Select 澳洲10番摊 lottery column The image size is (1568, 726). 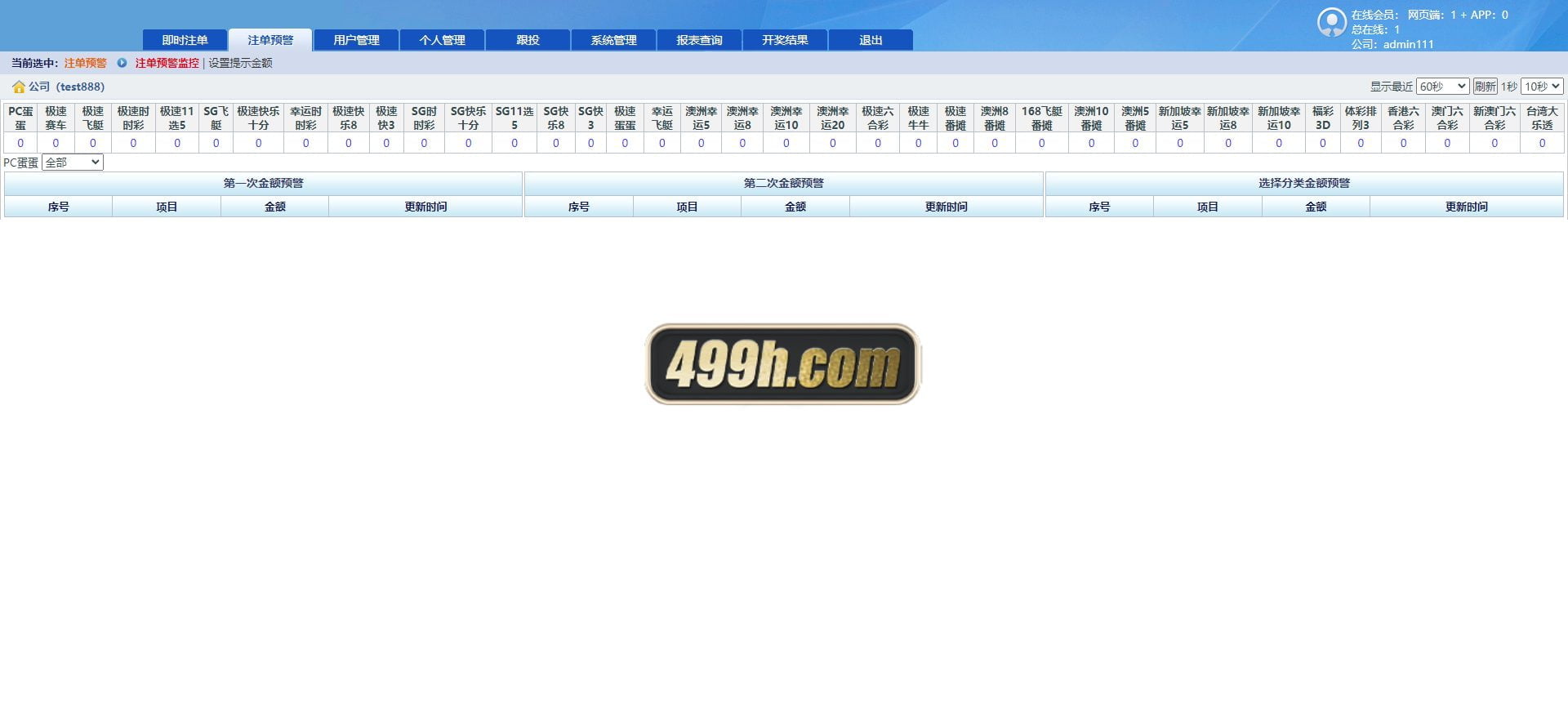click(1091, 118)
